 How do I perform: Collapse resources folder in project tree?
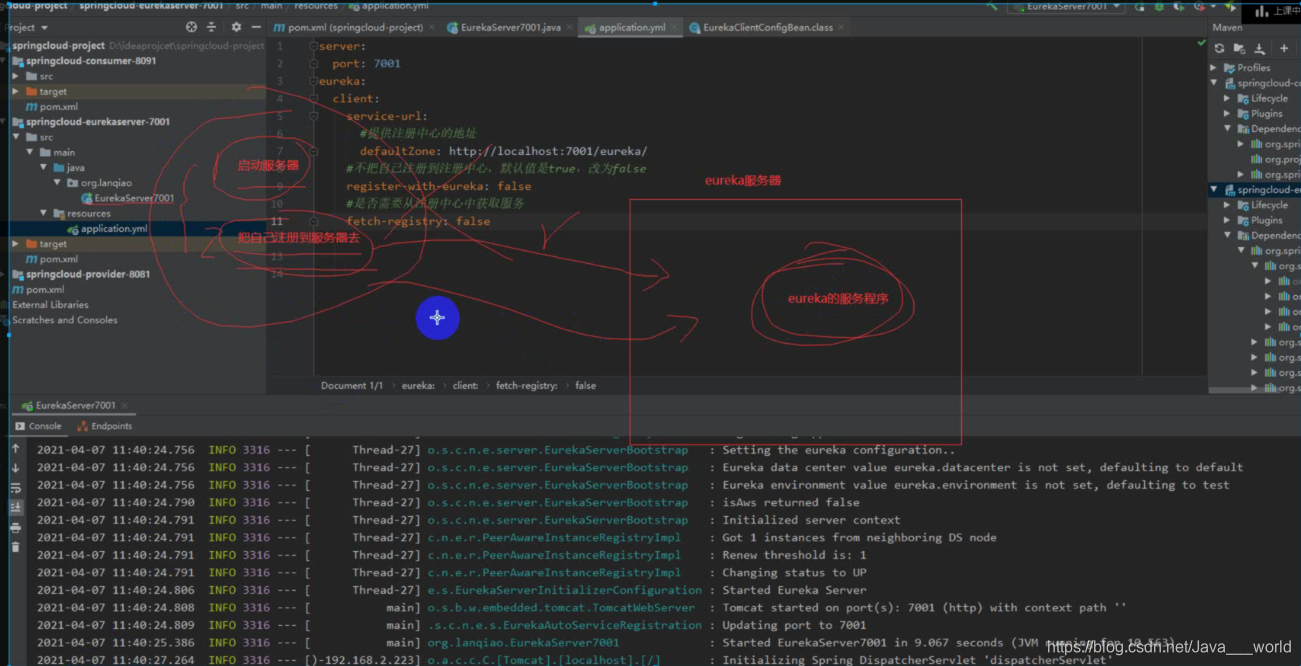pyautogui.click(x=43, y=213)
